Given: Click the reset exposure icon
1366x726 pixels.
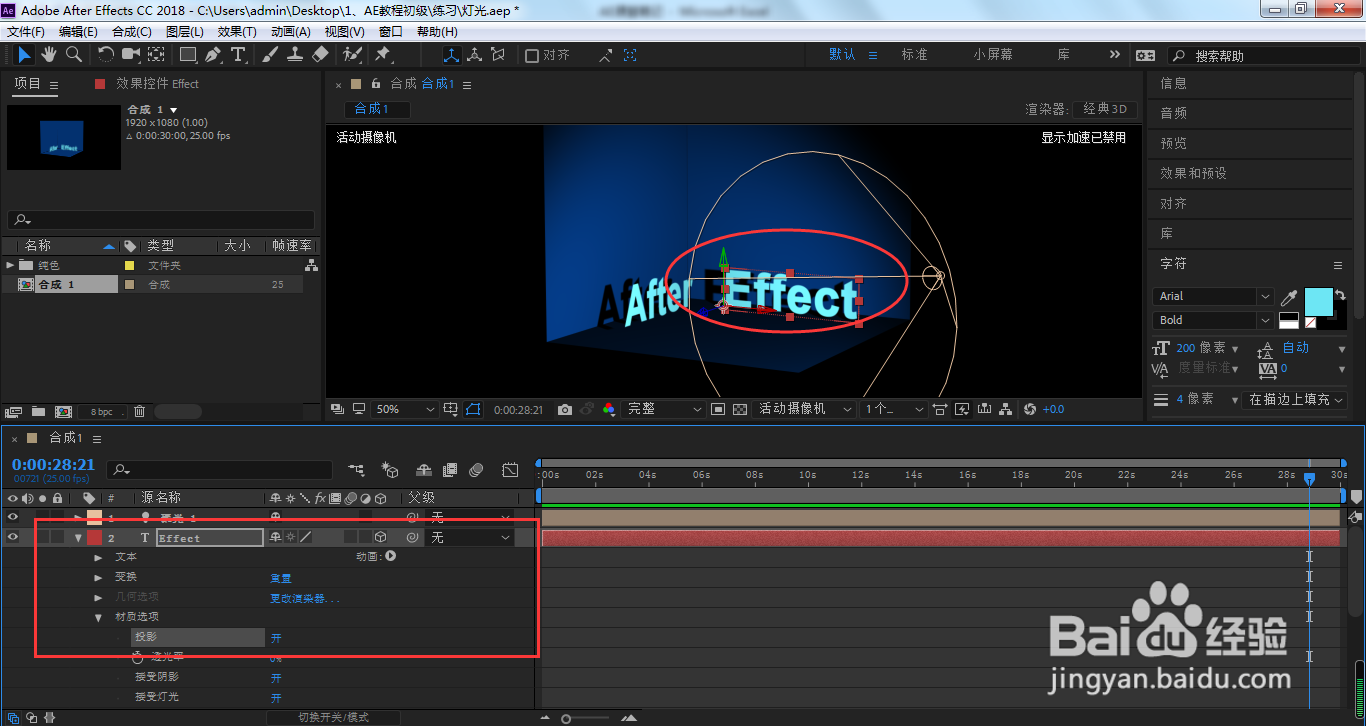Looking at the screenshot, I should point(1031,409).
